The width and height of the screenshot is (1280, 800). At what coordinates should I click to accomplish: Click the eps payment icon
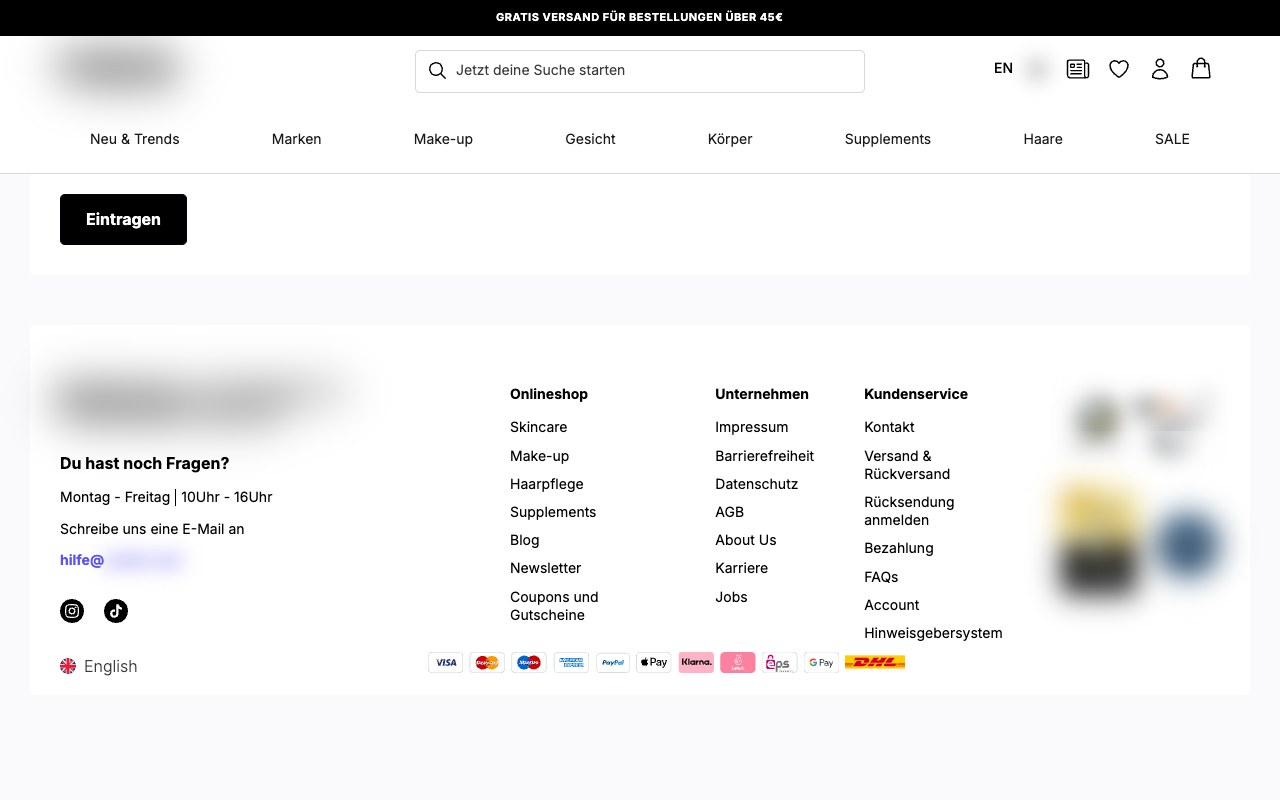coord(779,662)
